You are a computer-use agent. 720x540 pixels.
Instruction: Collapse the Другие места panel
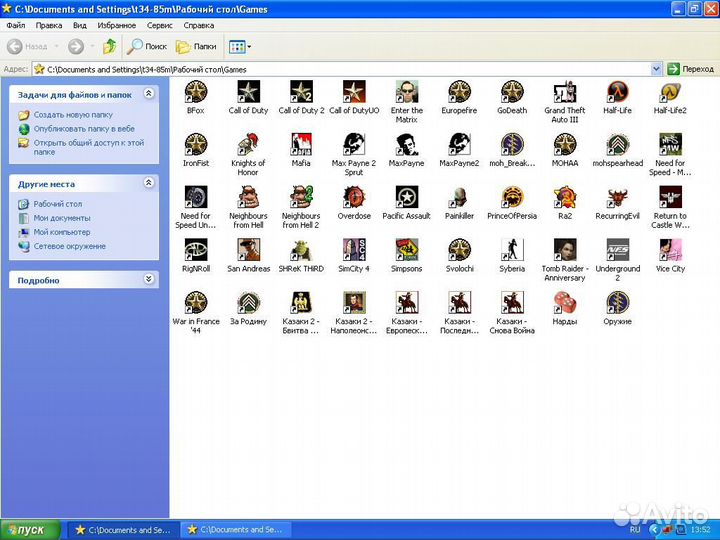pyautogui.click(x=149, y=183)
